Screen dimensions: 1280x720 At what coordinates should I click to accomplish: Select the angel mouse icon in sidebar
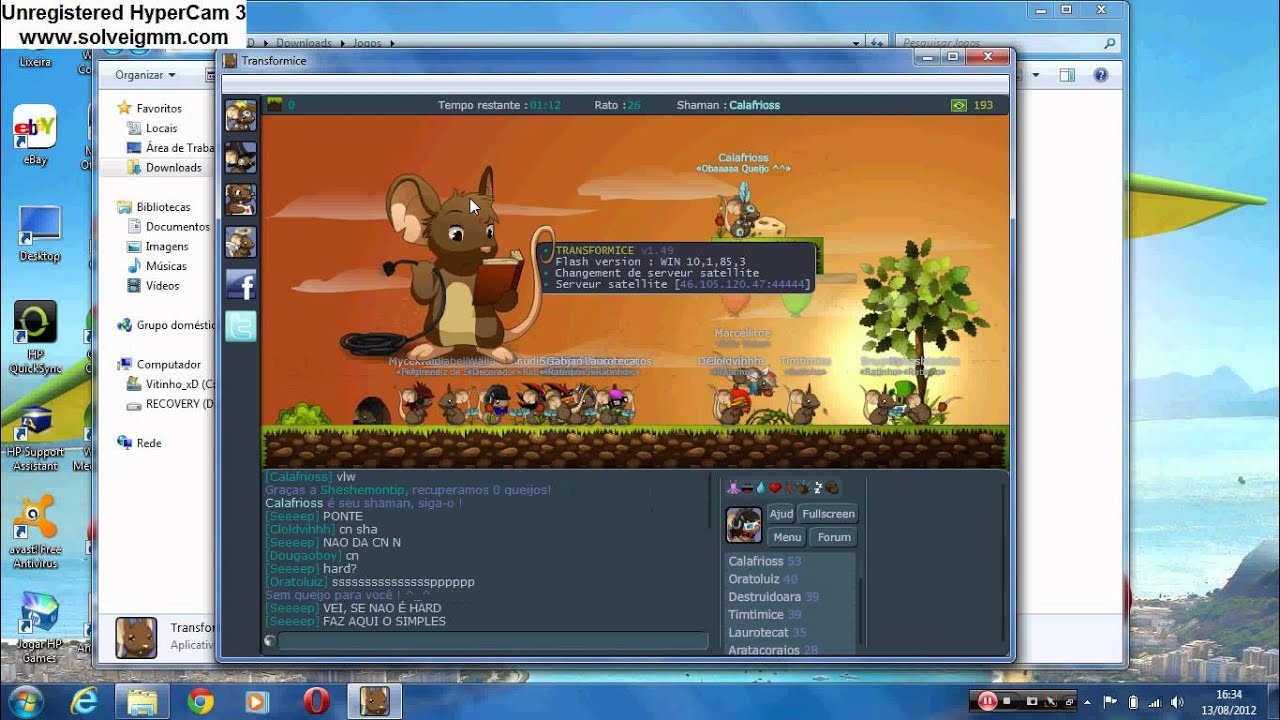coord(240,242)
